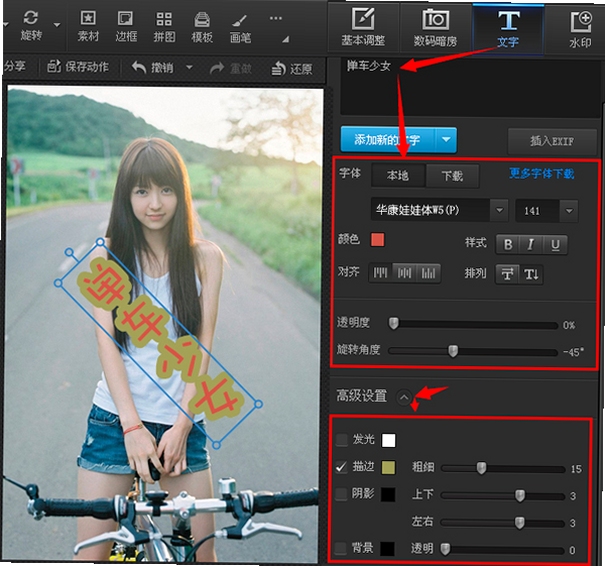Enable the 发光 glow checkbox

341,439
